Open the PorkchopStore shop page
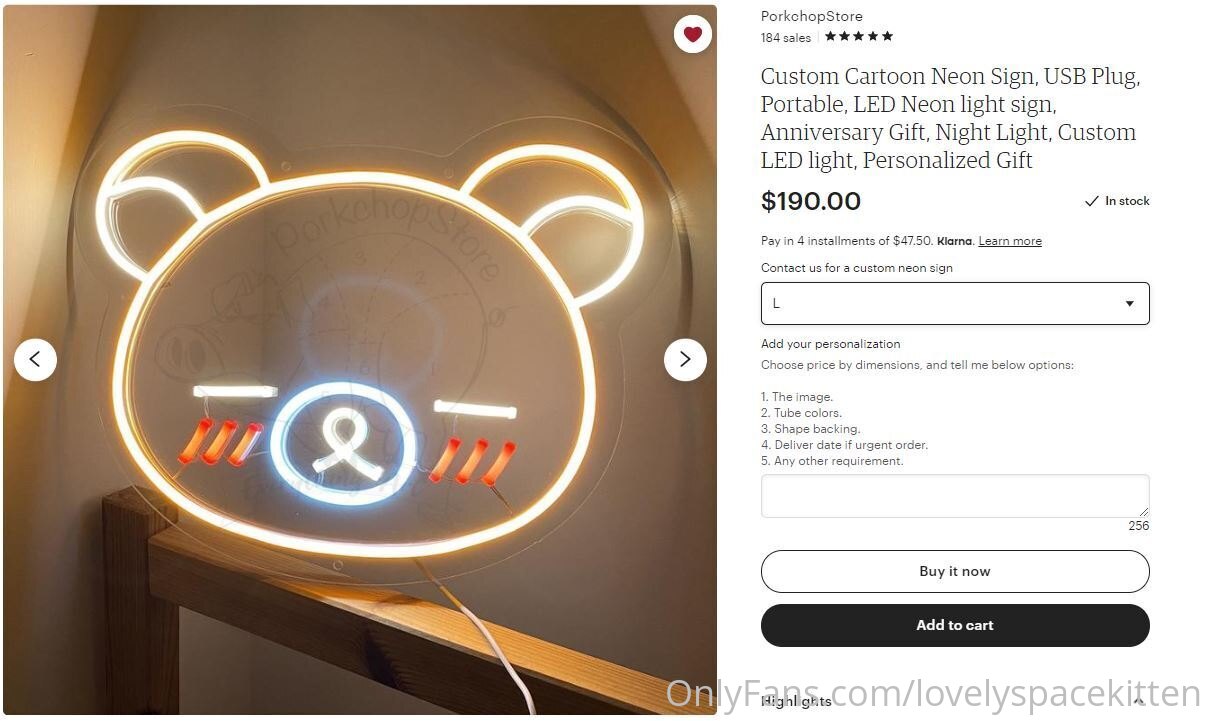This screenshot has width=1207, height=721. click(x=811, y=16)
